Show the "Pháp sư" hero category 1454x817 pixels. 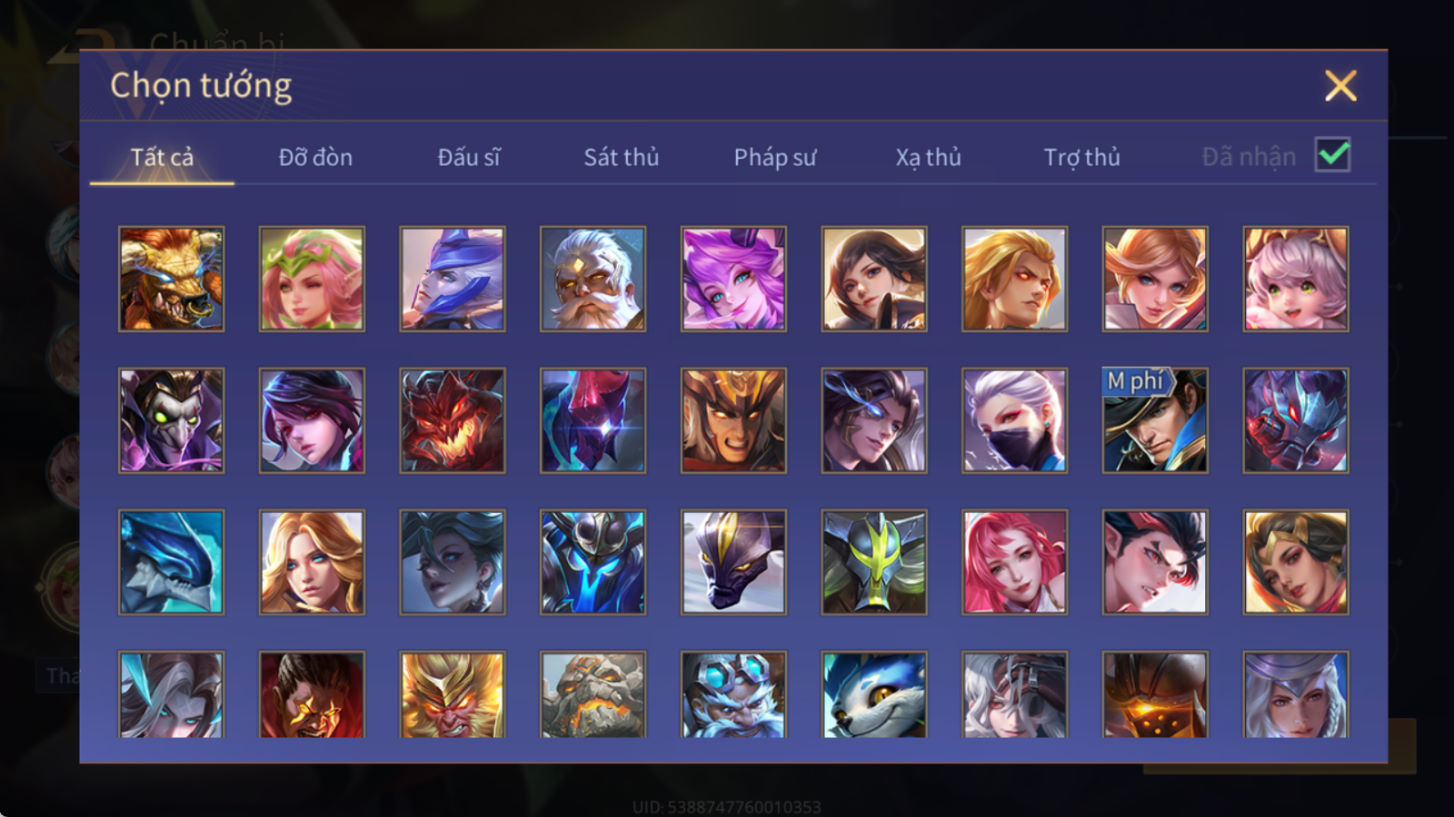775,157
